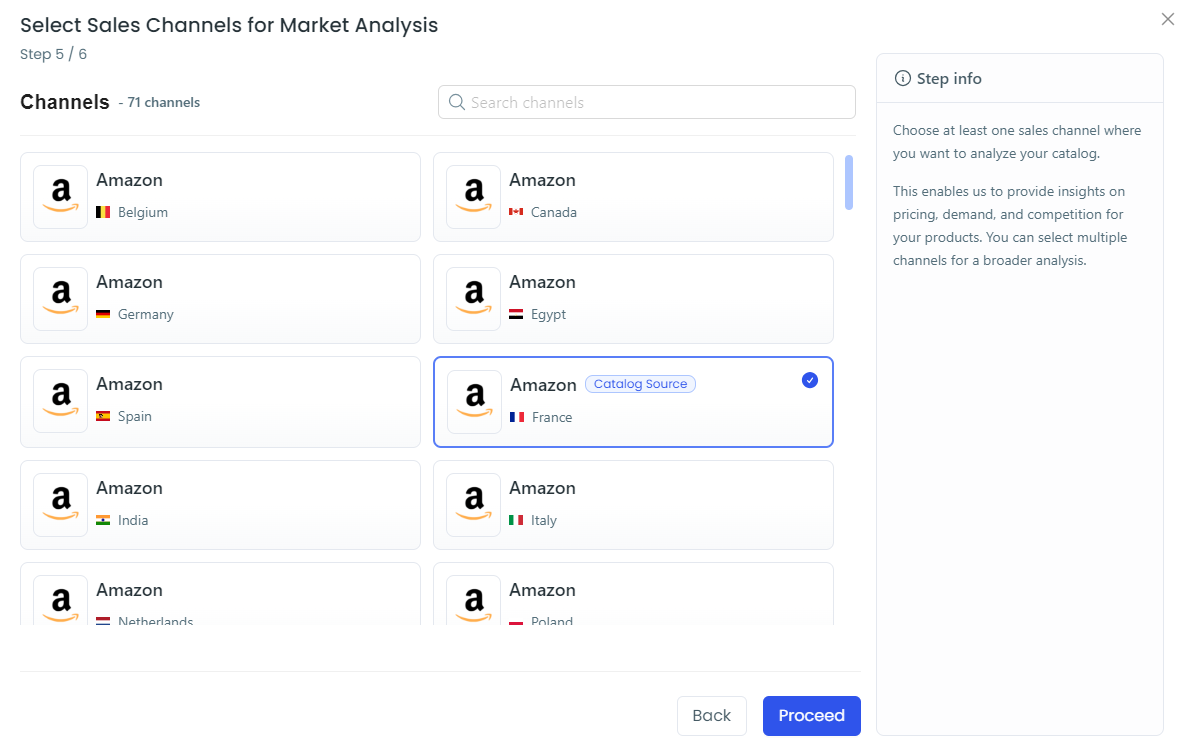This screenshot has height=742, width=1187.
Task: Close the Market Analysis dialog
Action: (1167, 20)
